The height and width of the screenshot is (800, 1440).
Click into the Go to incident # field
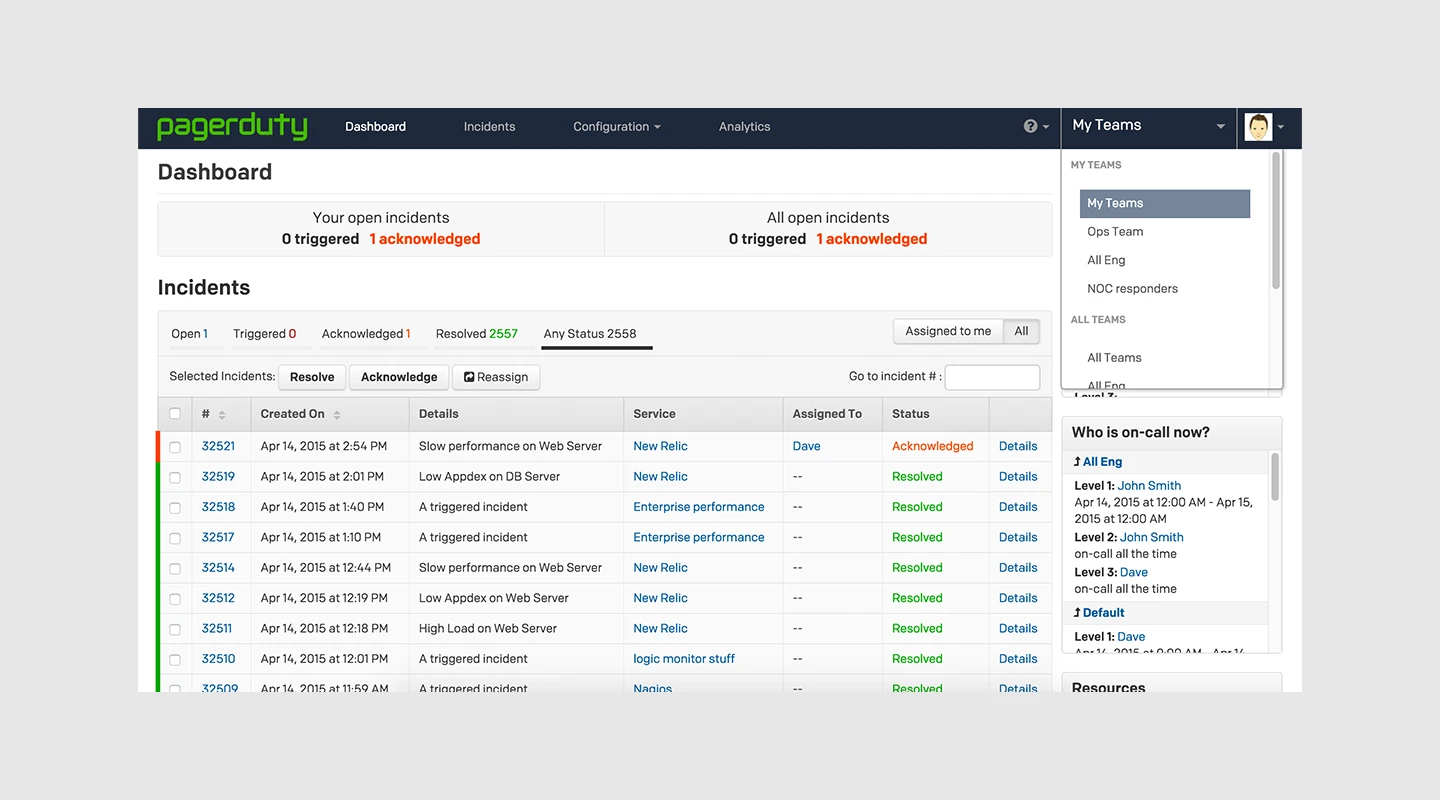pos(992,377)
